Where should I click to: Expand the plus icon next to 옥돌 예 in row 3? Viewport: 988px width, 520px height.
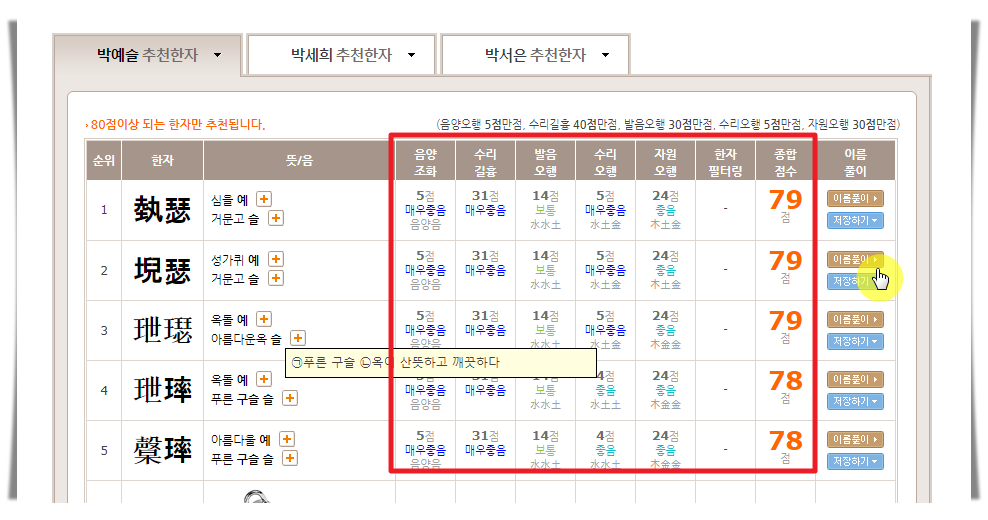click(x=264, y=319)
